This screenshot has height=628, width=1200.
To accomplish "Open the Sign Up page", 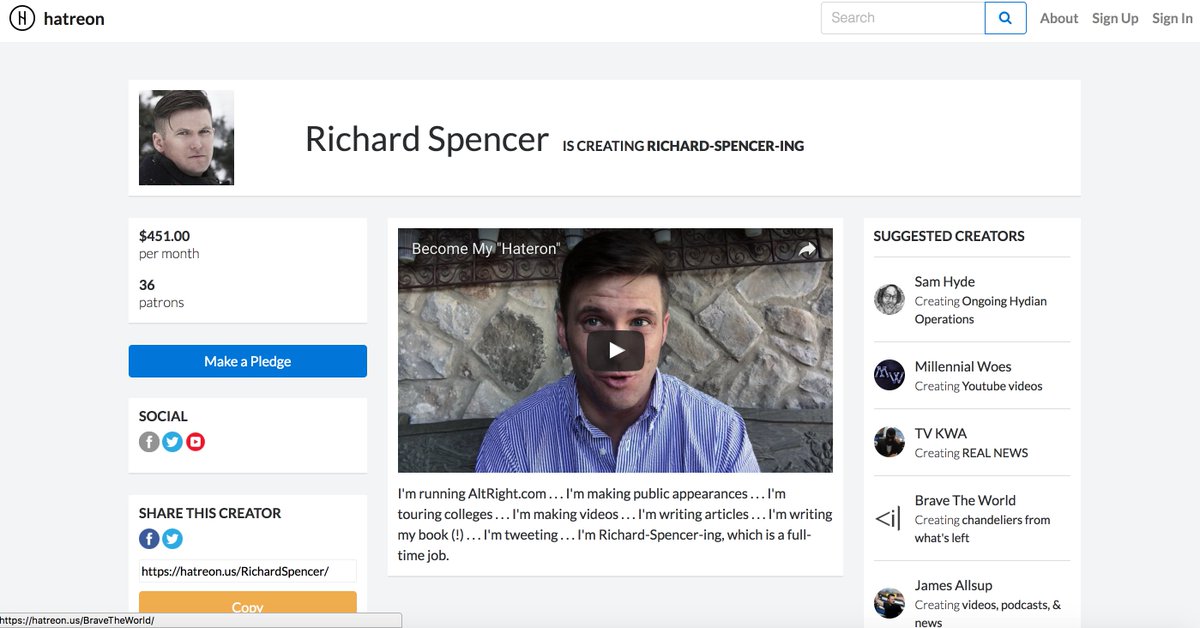I will [x=1115, y=18].
